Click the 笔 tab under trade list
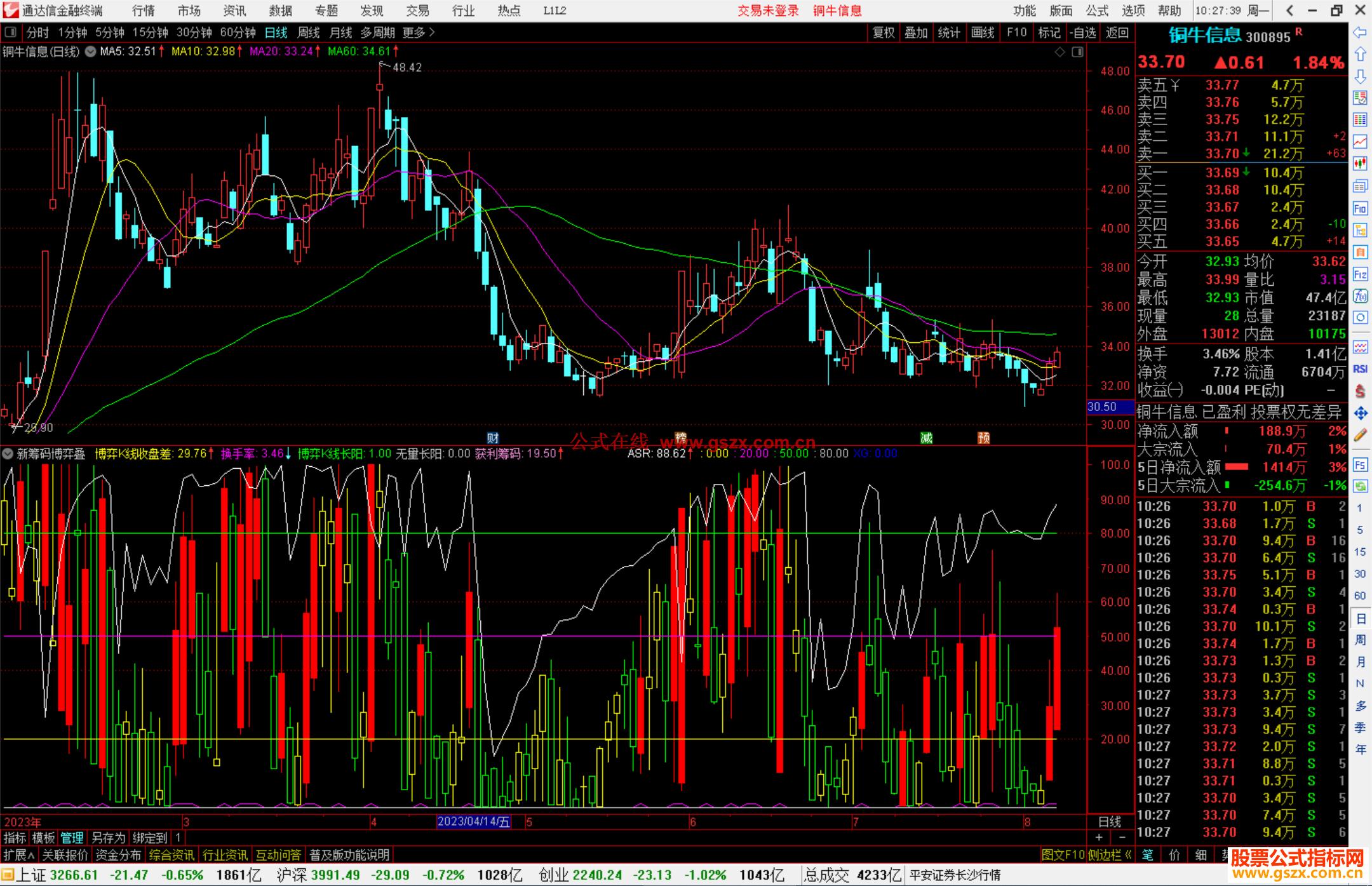This screenshot has width=1372, height=886. pos(1148,855)
